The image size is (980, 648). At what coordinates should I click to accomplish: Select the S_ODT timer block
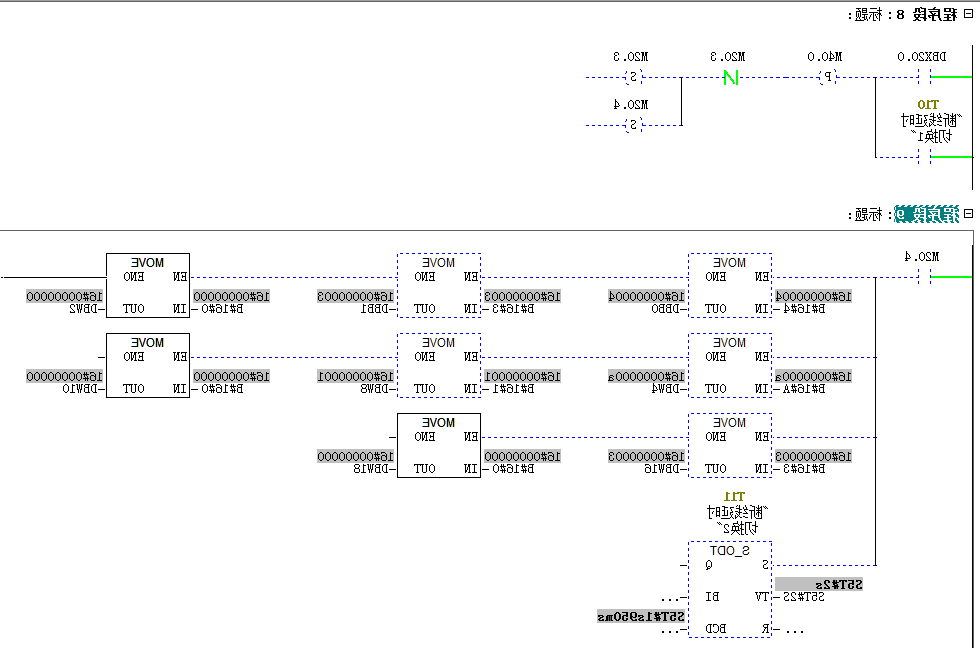[730, 589]
